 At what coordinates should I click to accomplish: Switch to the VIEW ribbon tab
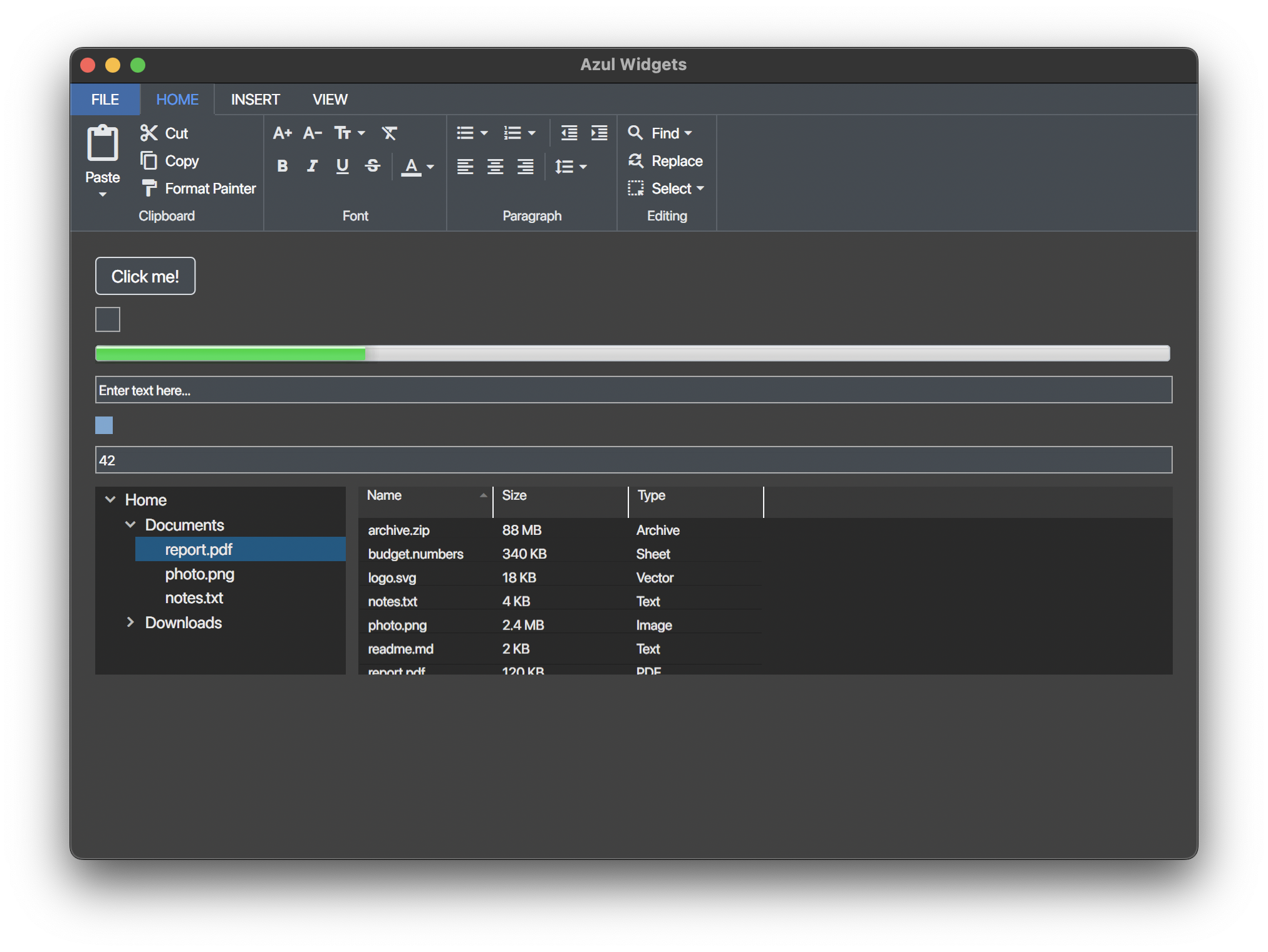point(330,99)
